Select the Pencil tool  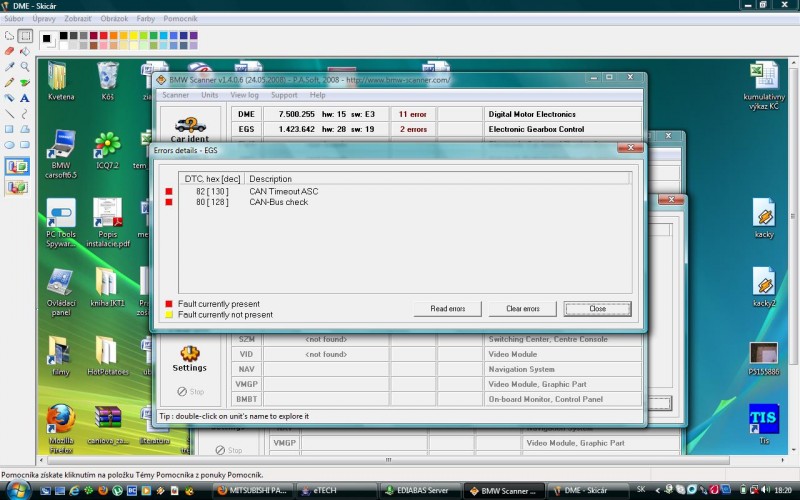click(9, 82)
